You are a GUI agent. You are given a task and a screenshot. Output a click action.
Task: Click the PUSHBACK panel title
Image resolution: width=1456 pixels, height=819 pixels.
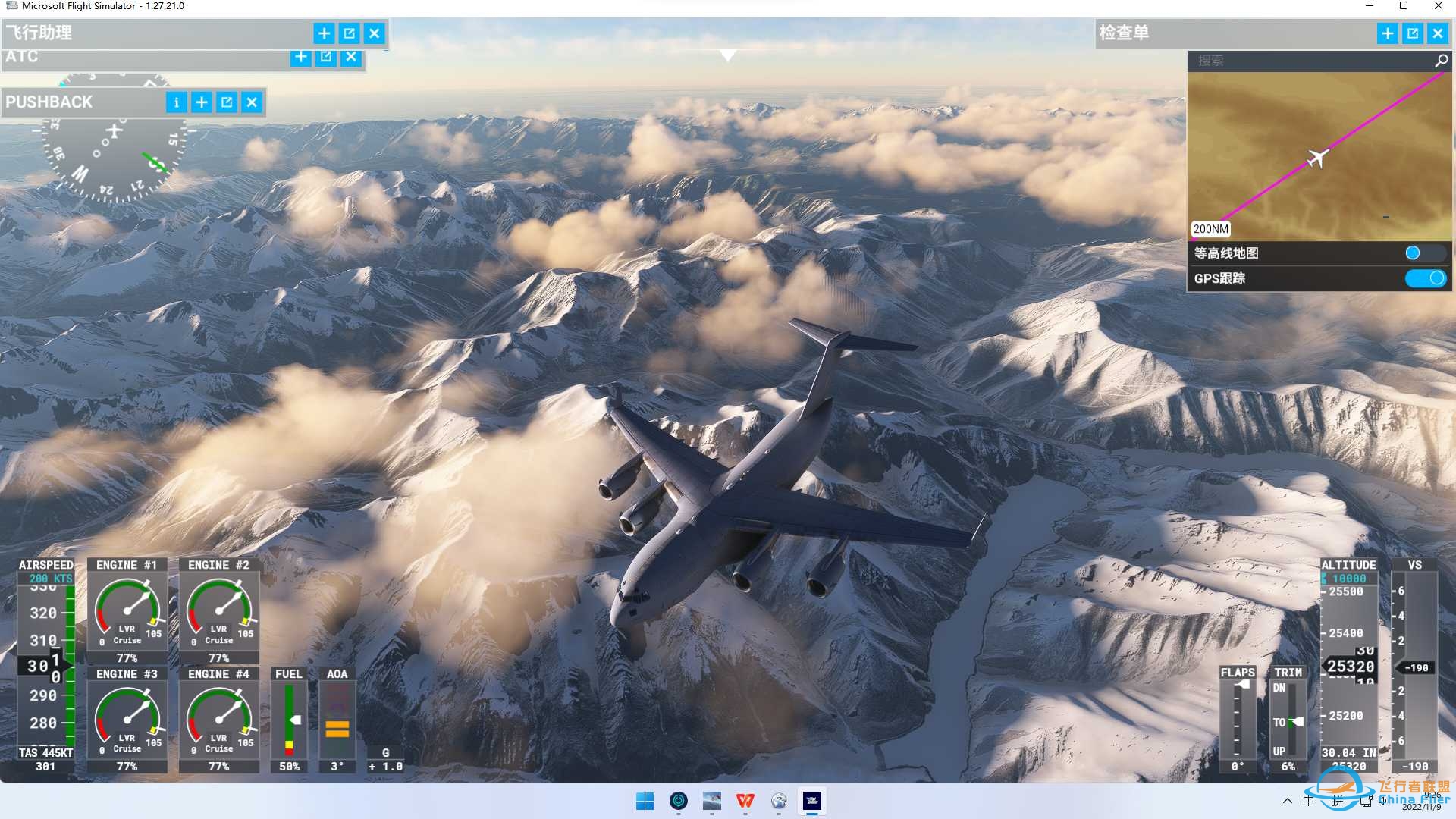[49, 102]
